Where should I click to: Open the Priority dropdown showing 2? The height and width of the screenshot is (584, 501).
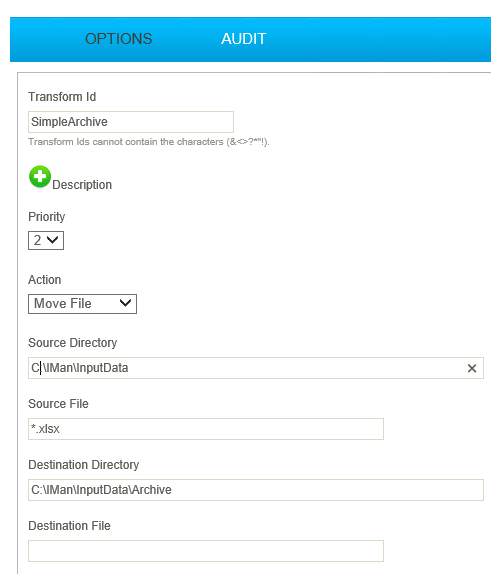pyautogui.click(x=46, y=240)
